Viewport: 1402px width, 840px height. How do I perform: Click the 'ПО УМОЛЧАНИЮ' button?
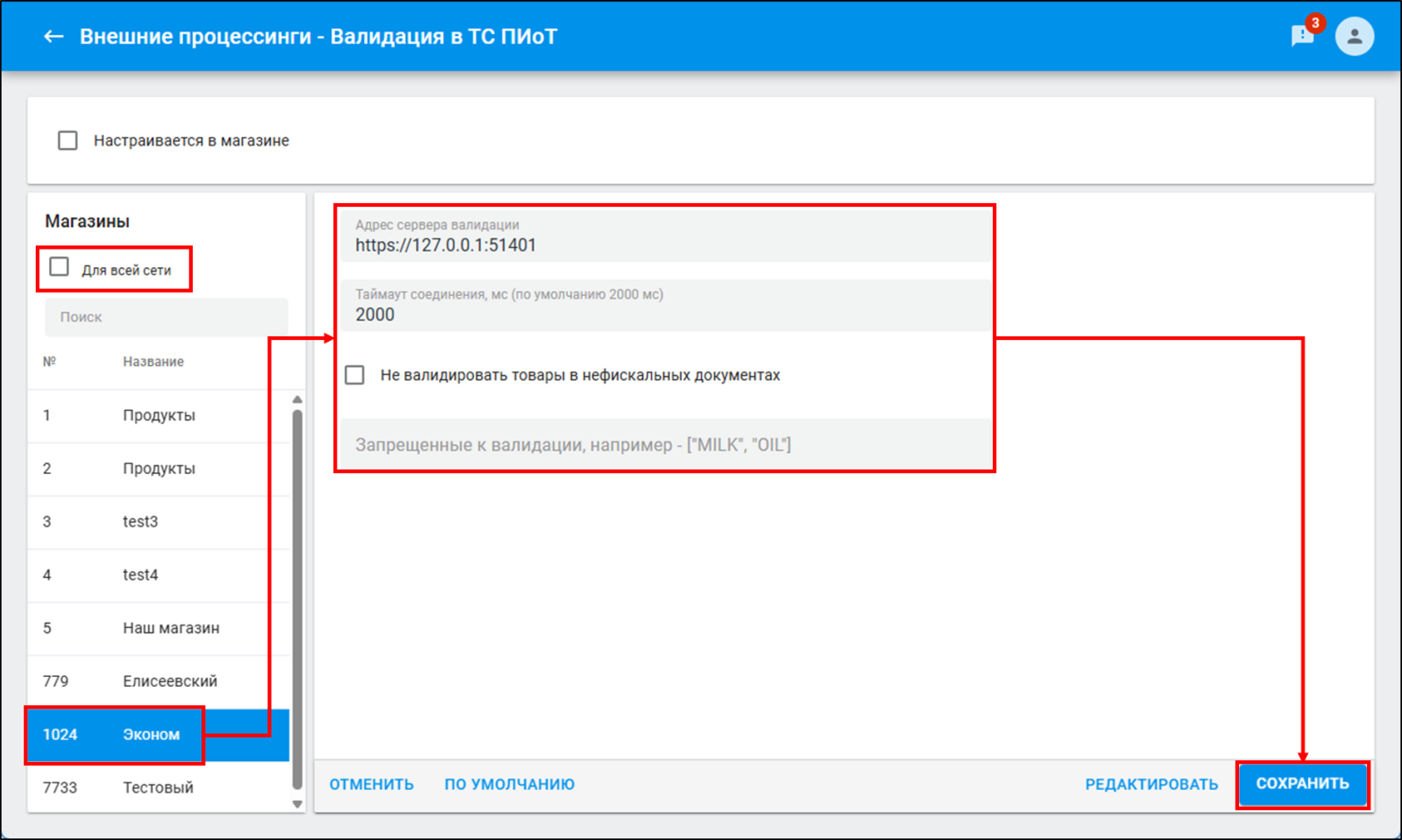(x=509, y=784)
